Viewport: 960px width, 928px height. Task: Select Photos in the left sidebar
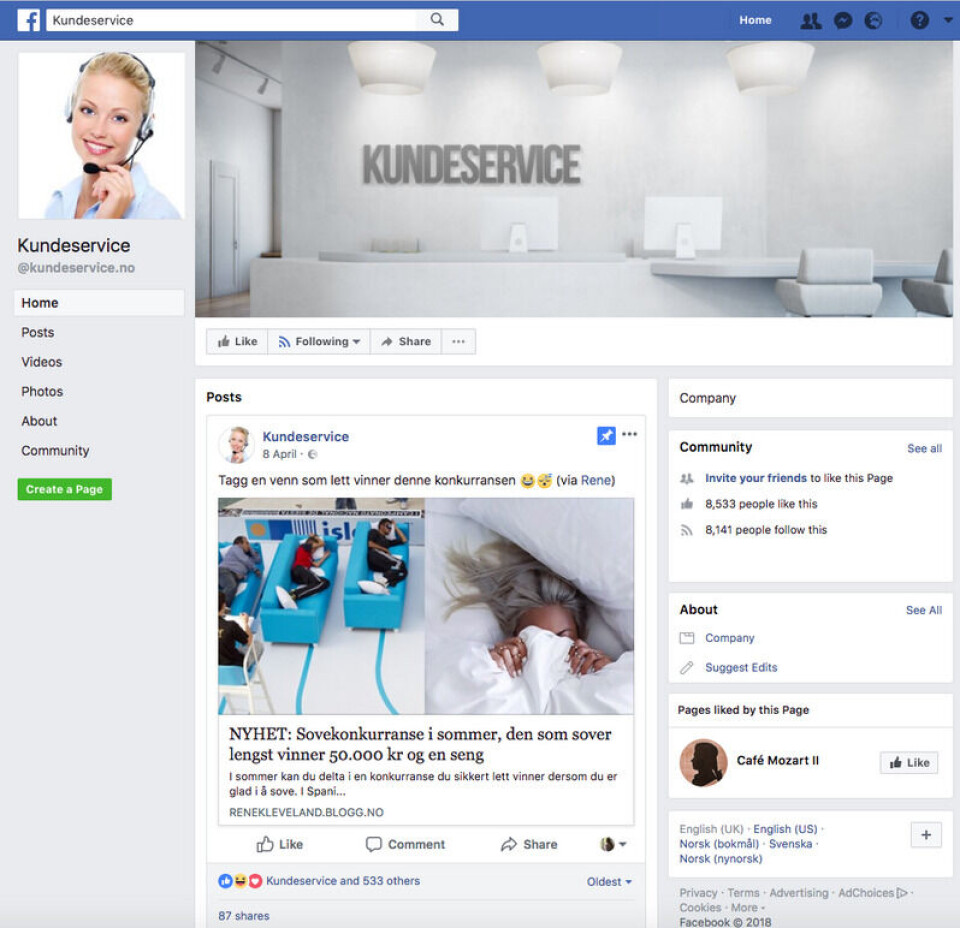(x=42, y=392)
